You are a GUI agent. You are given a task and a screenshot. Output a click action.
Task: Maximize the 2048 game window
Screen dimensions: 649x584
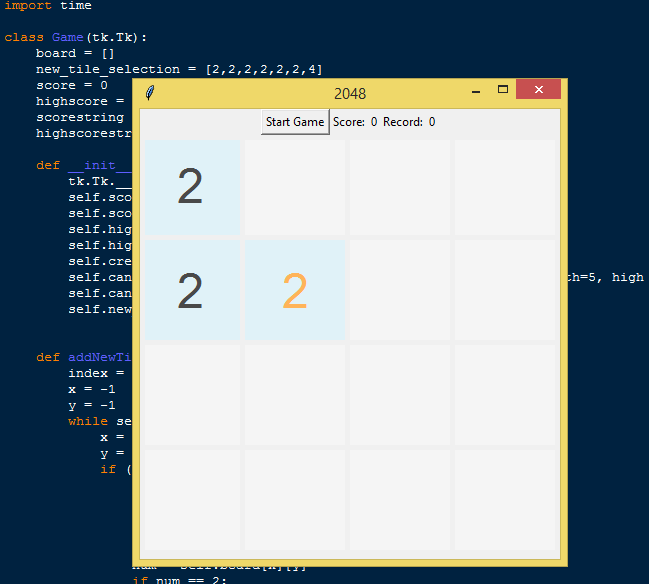coord(503,91)
